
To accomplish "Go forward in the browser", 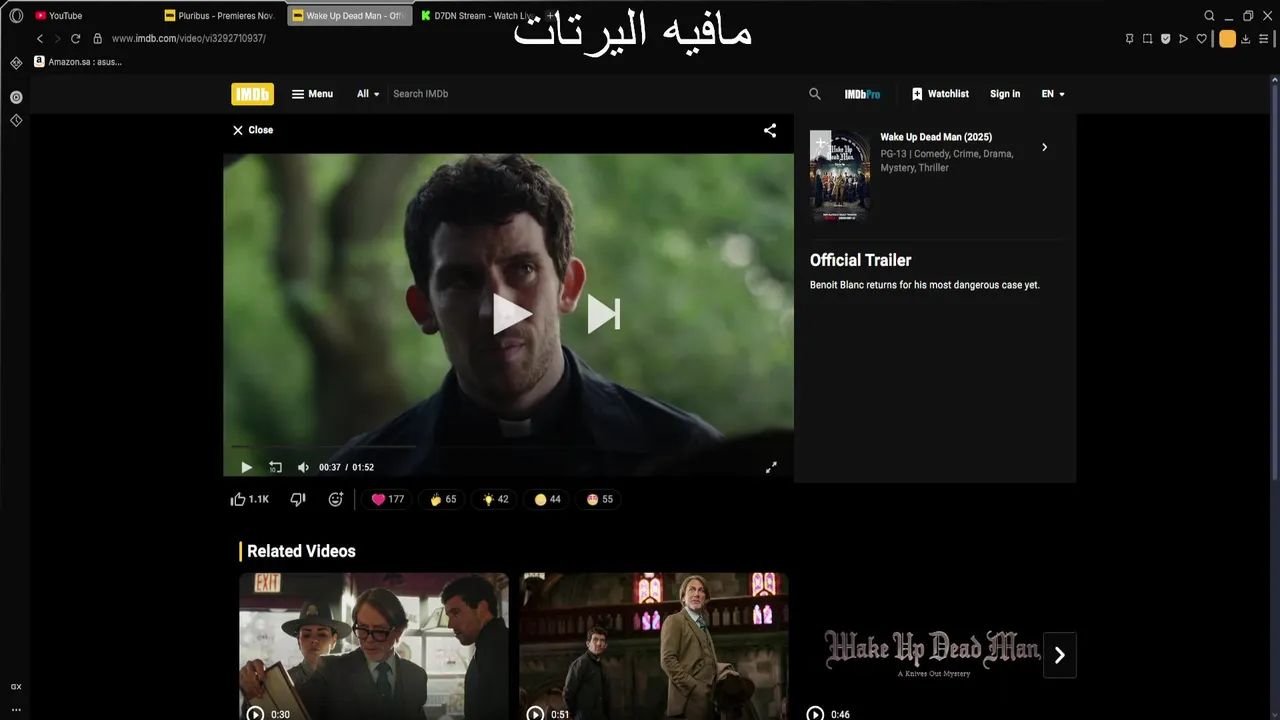I will point(57,39).
